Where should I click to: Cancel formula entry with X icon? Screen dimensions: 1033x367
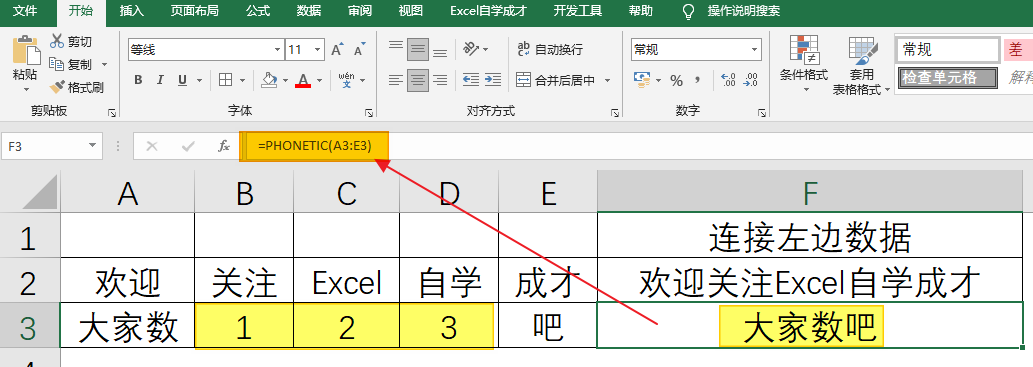(x=152, y=146)
